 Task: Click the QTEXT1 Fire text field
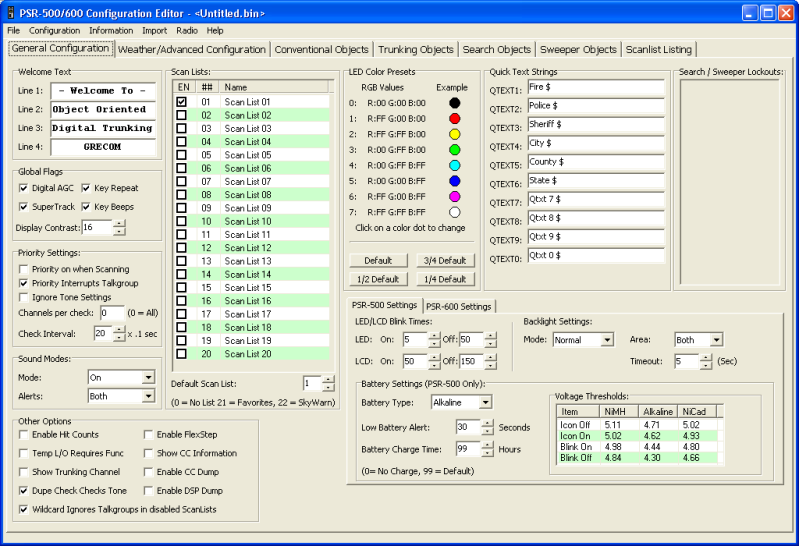click(595, 88)
